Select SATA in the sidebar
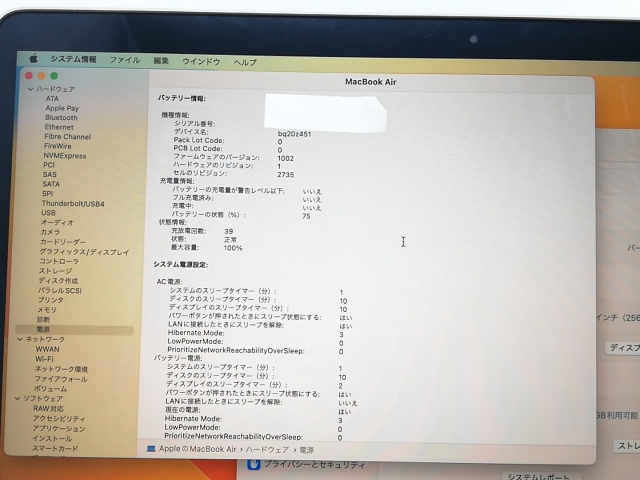The width and height of the screenshot is (640, 480). (51, 184)
